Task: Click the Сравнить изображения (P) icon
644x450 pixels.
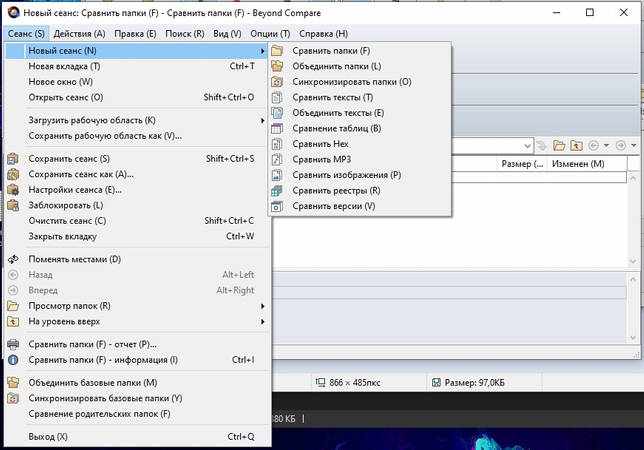Action: [x=277, y=175]
